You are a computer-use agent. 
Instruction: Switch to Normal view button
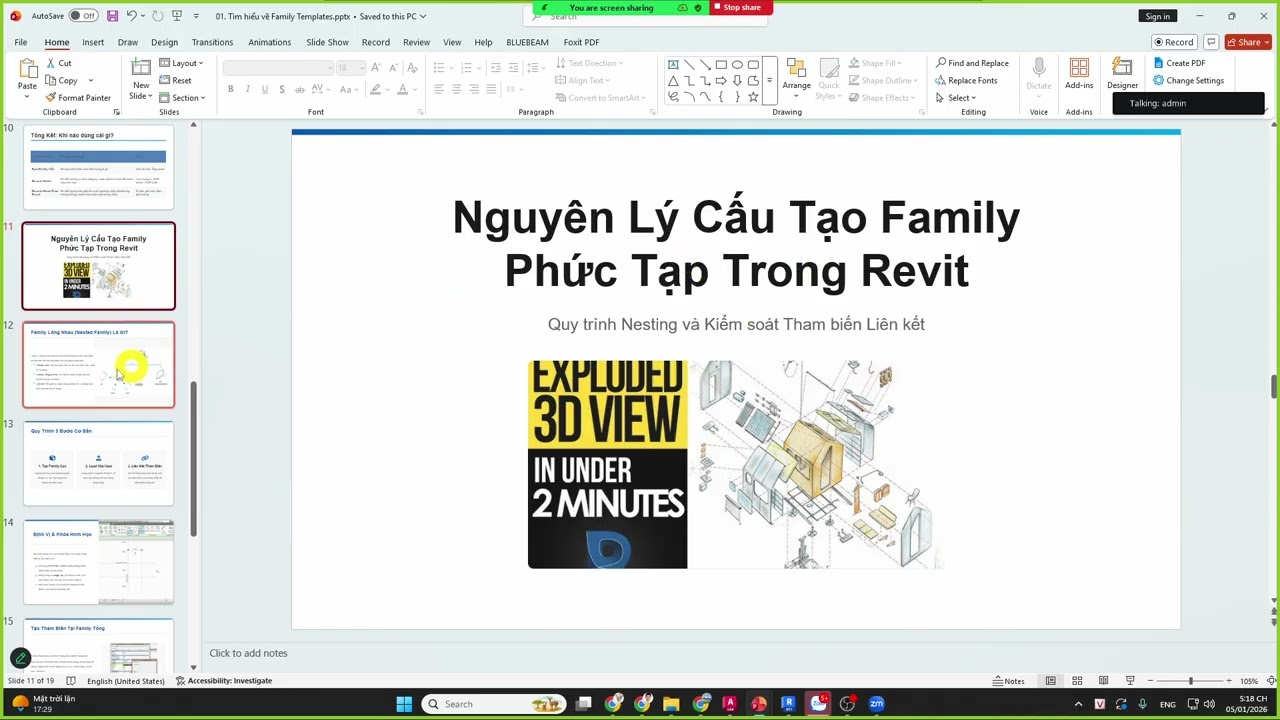(x=1050, y=681)
